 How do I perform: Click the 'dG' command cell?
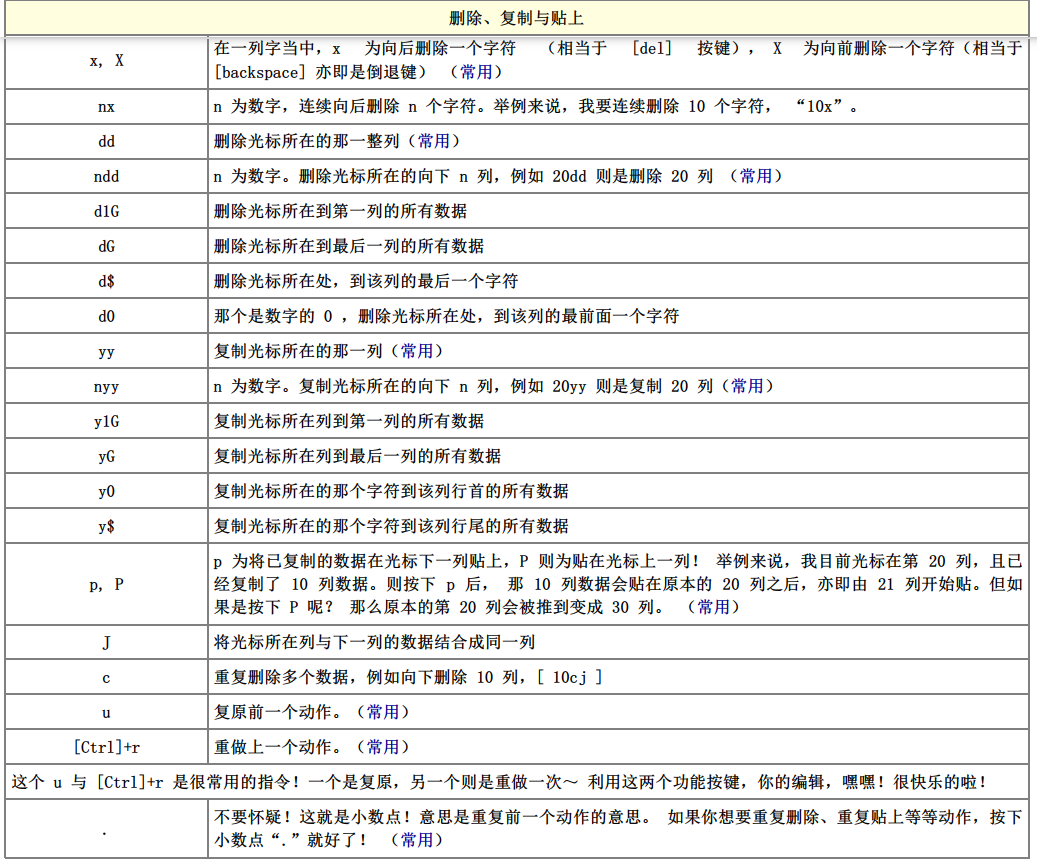click(106, 246)
